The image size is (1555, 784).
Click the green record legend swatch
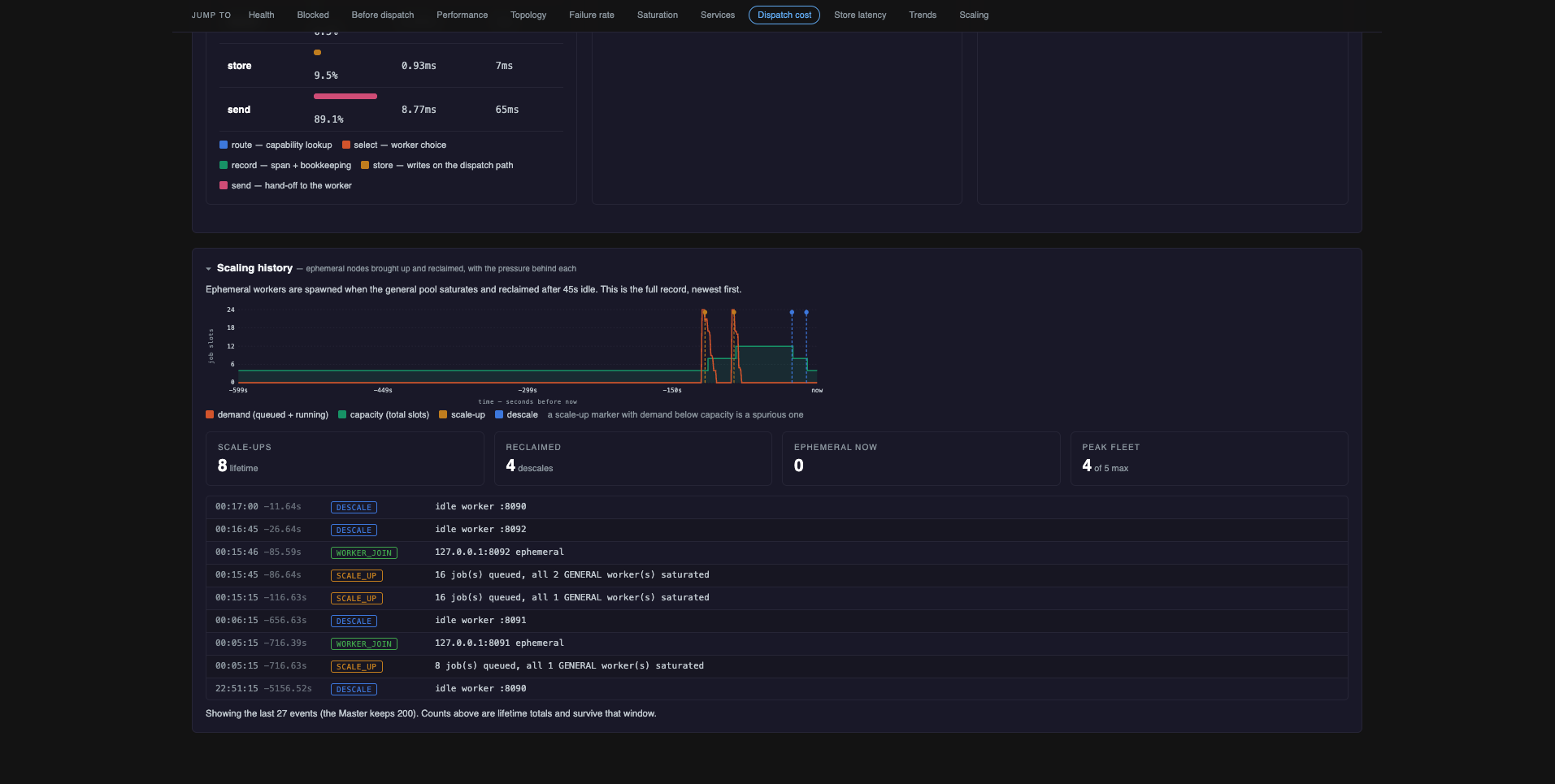[x=224, y=165]
